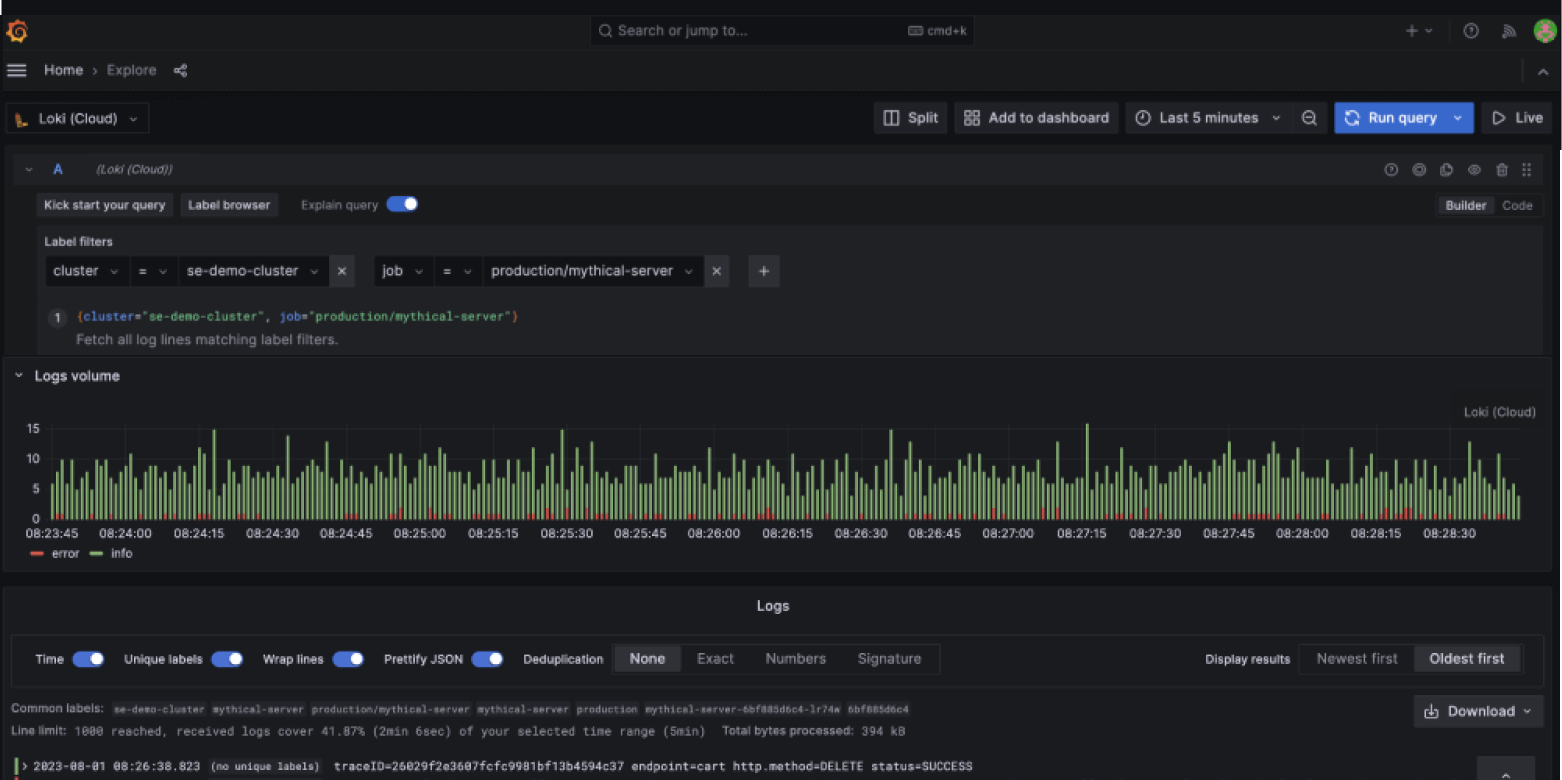Viewport: 1562px width, 780px height.
Task: Hide query response using the eye icon
Action: coord(1473,169)
